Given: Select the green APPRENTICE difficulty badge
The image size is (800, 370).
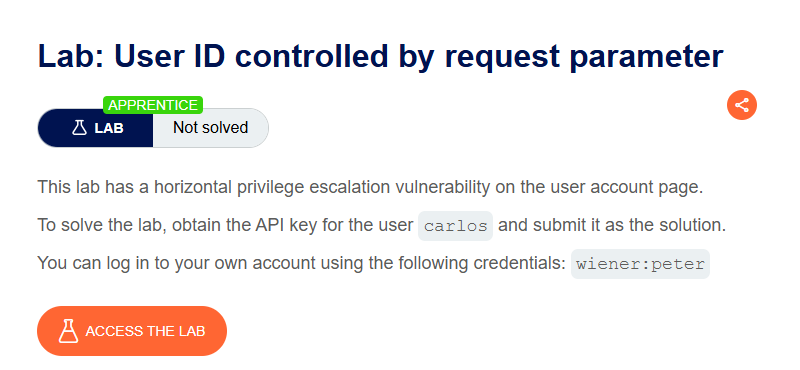Looking at the screenshot, I should click(x=153, y=105).
